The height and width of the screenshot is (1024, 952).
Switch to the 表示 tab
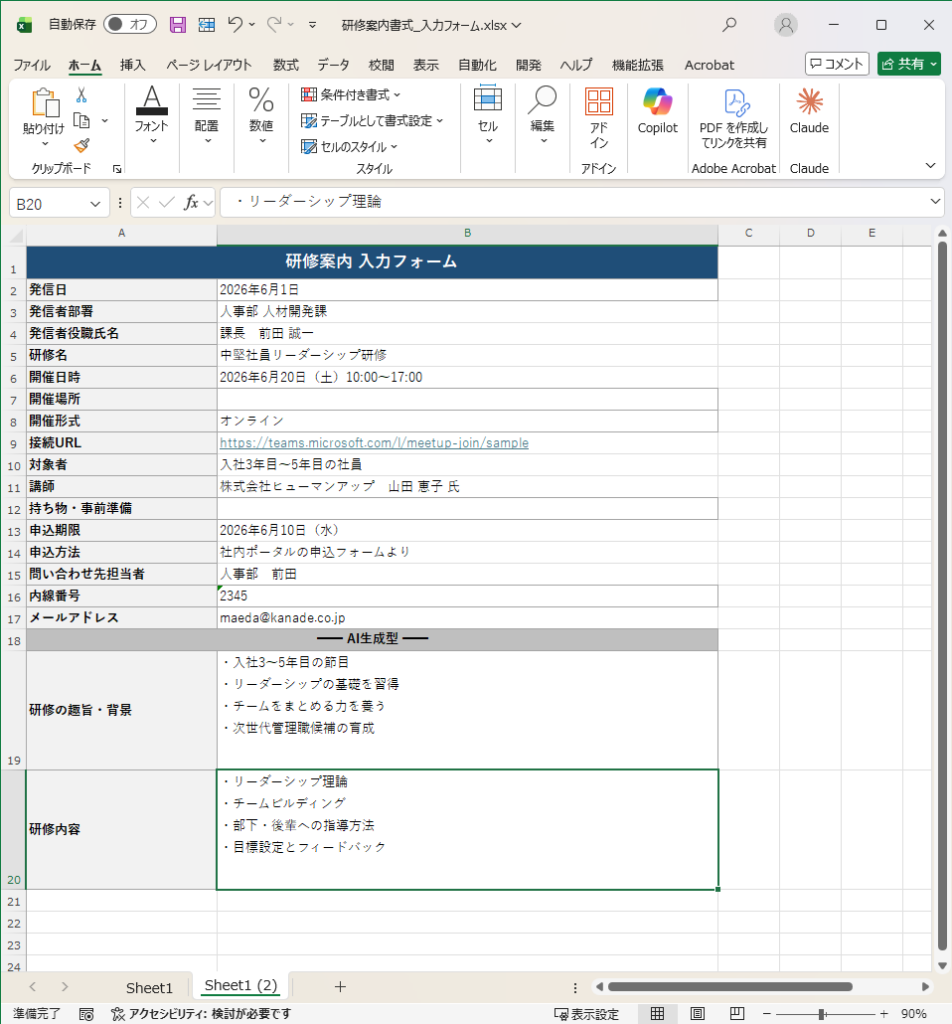click(x=426, y=65)
